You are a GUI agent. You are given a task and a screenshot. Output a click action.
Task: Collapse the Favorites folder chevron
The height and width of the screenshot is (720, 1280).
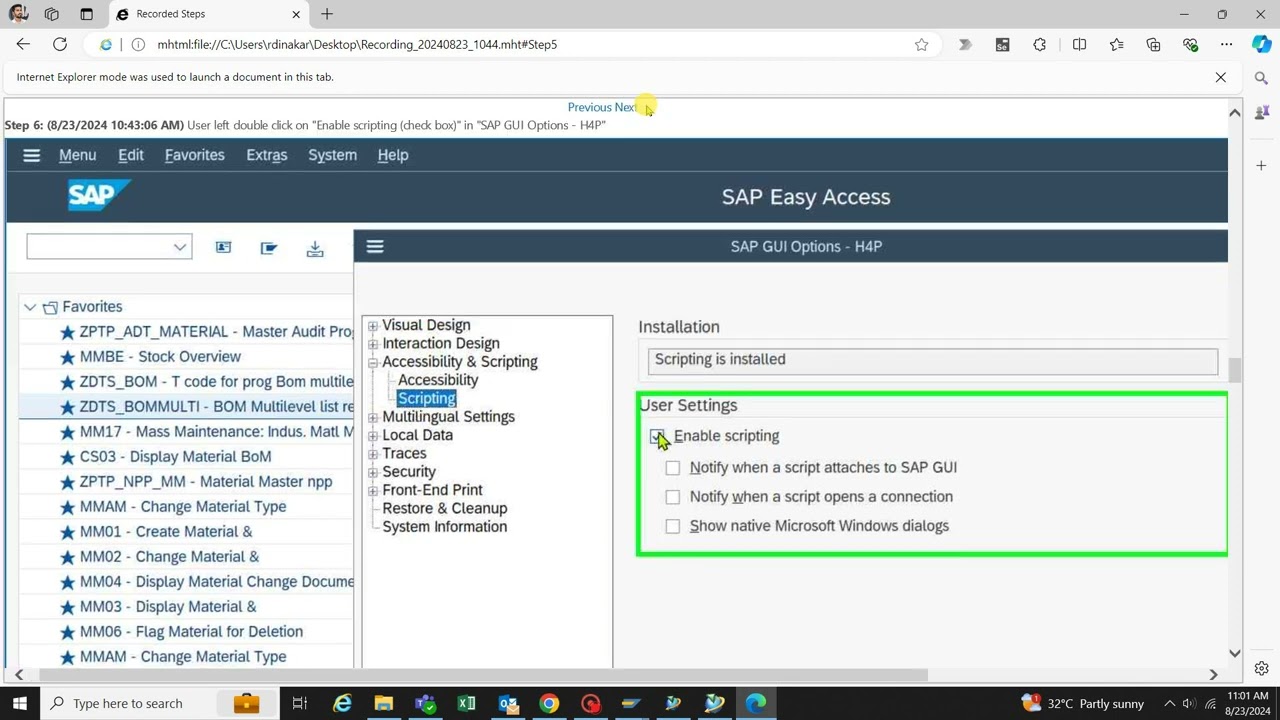tap(30, 307)
